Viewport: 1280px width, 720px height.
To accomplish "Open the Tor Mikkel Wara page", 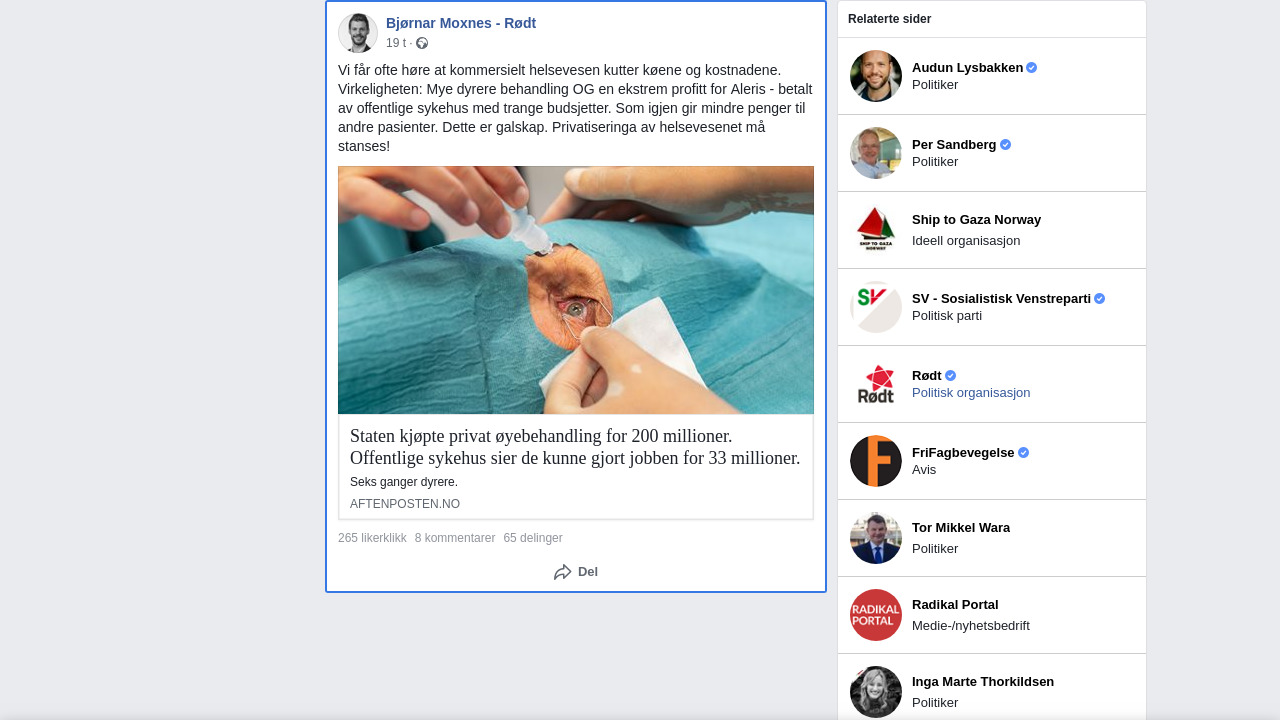I will pyautogui.click(x=961, y=528).
